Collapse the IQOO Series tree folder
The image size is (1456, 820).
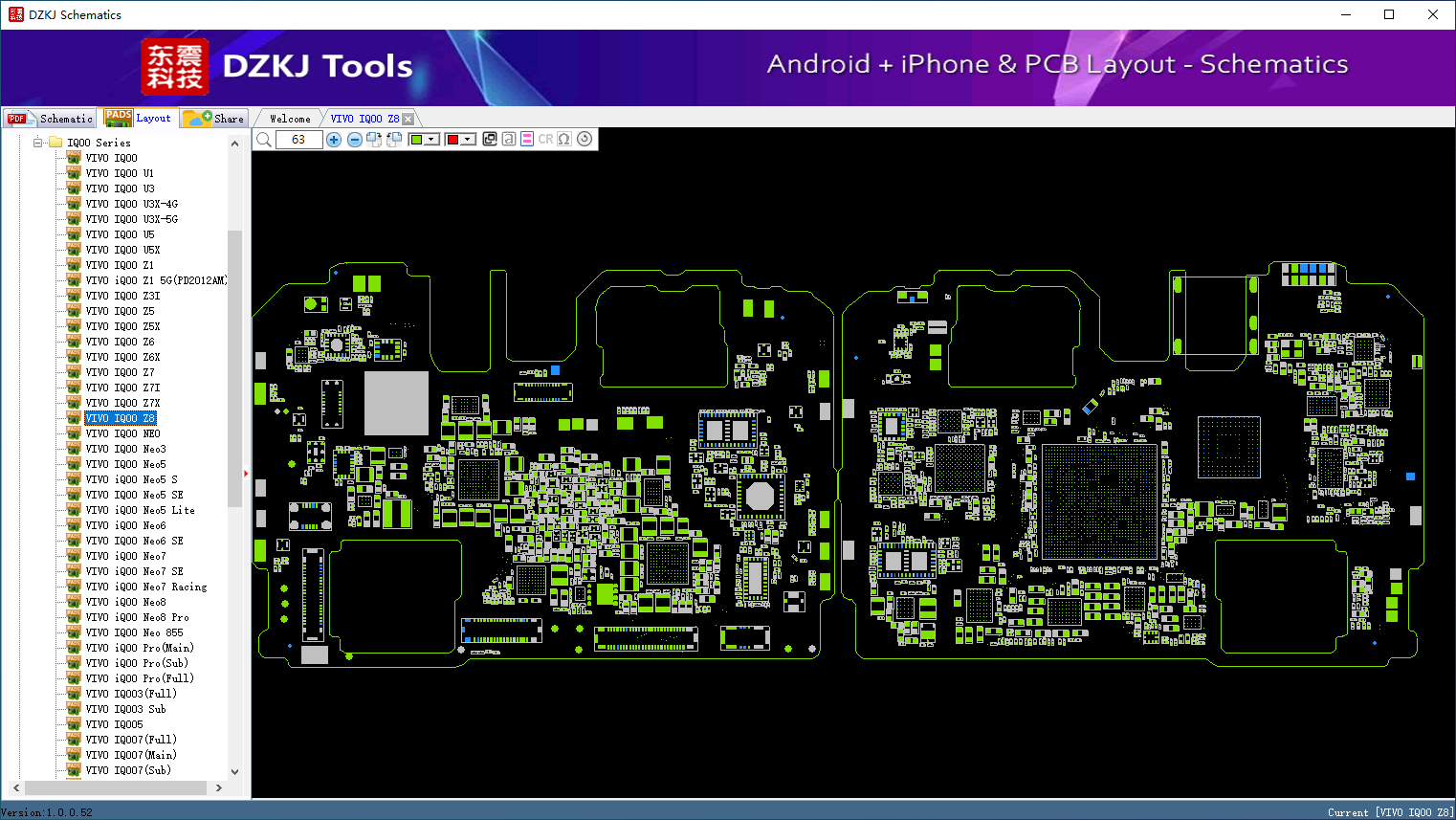tap(38, 143)
